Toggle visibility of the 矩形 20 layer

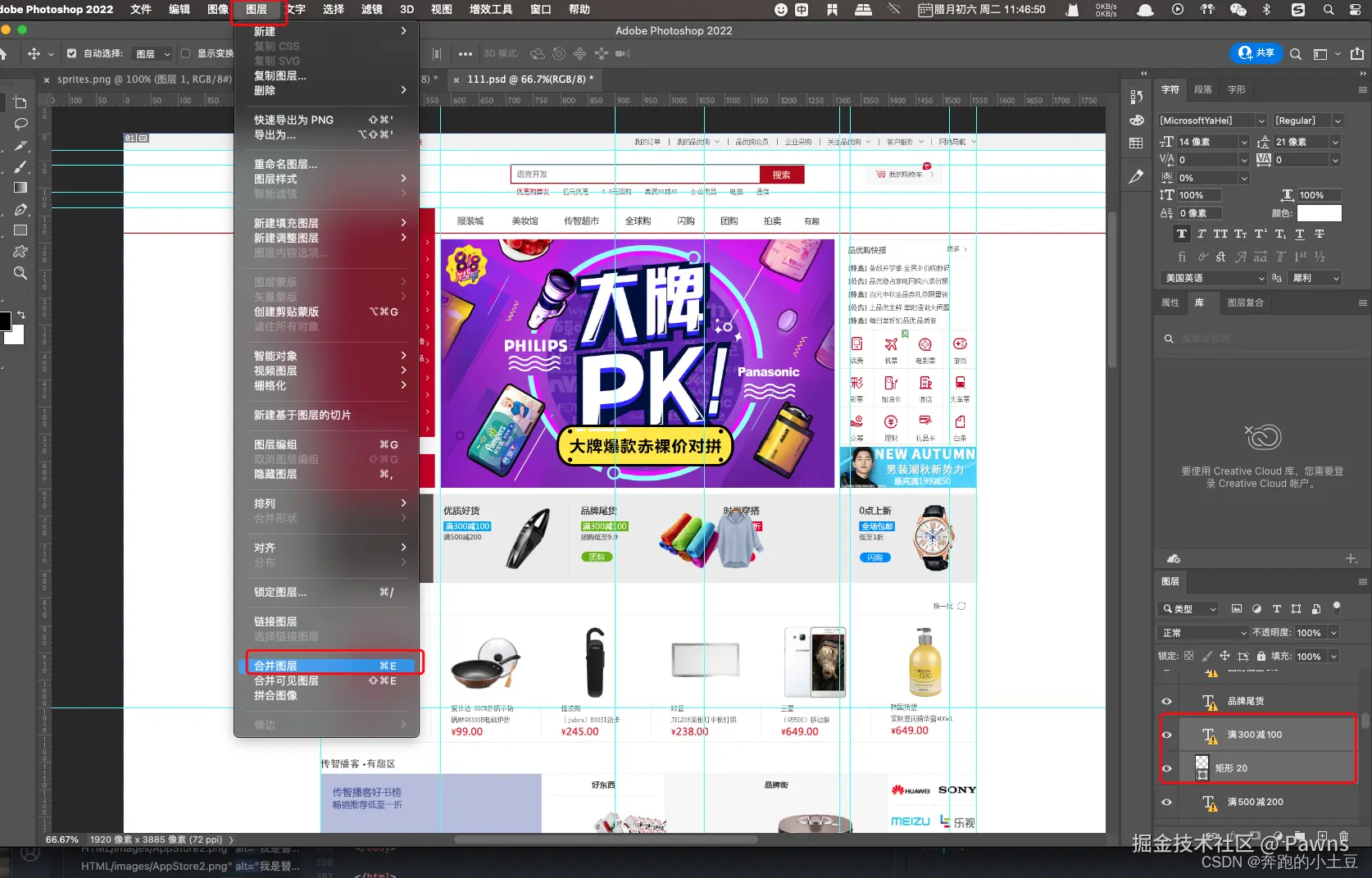(1166, 768)
